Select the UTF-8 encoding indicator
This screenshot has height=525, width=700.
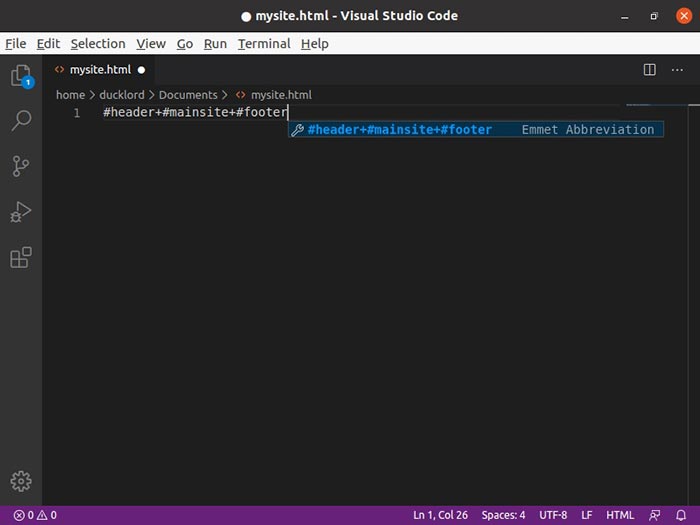coord(553,515)
